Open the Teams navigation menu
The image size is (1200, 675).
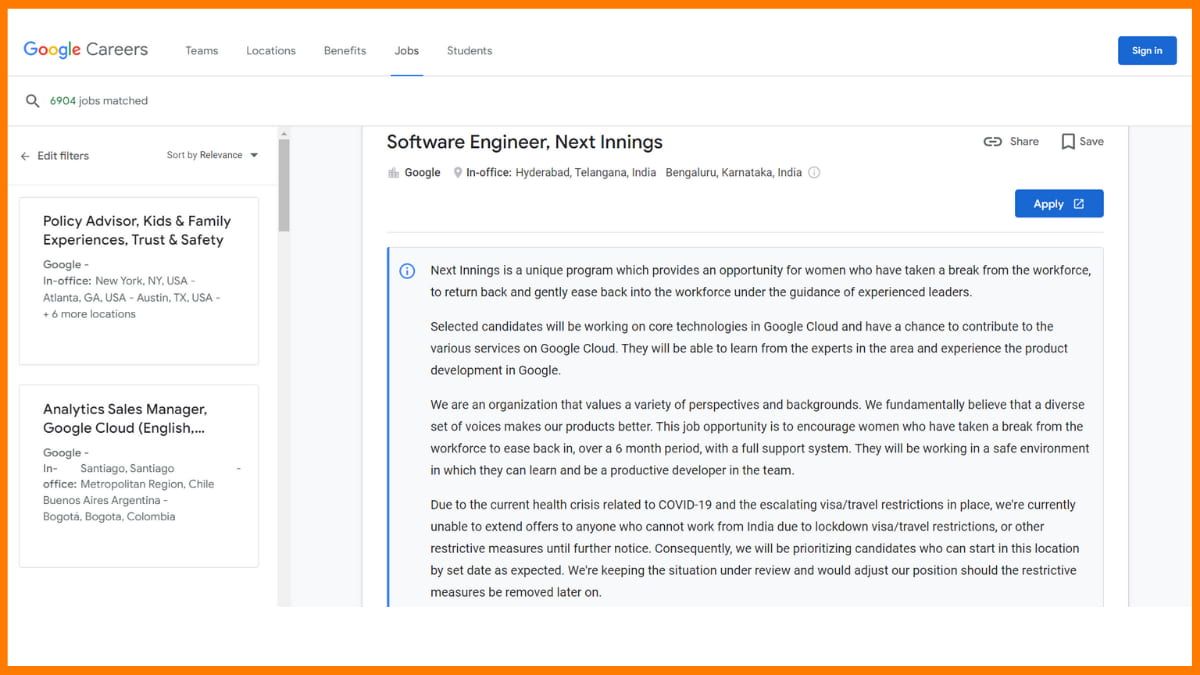(x=201, y=50)
